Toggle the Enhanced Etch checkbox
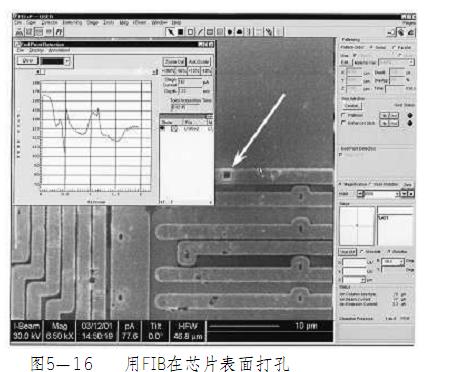Screen dimensions: 456x372 (x=343, y=123)
